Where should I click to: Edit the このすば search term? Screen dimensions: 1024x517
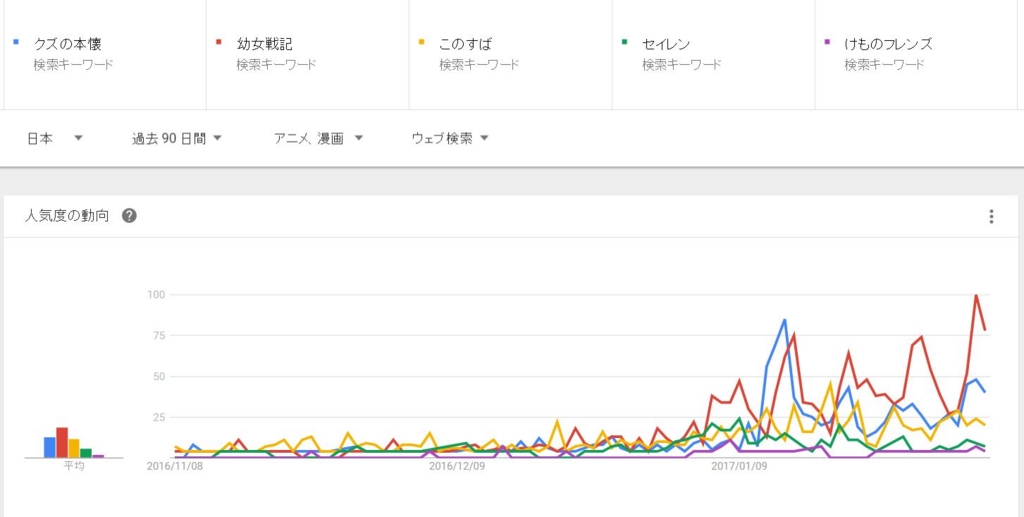[x=511, y=54]
